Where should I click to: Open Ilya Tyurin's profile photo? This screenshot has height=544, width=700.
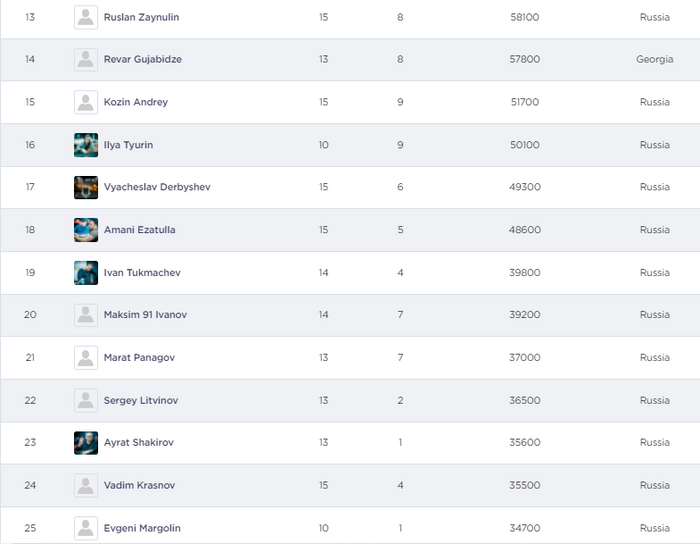[x=86, y=145]
